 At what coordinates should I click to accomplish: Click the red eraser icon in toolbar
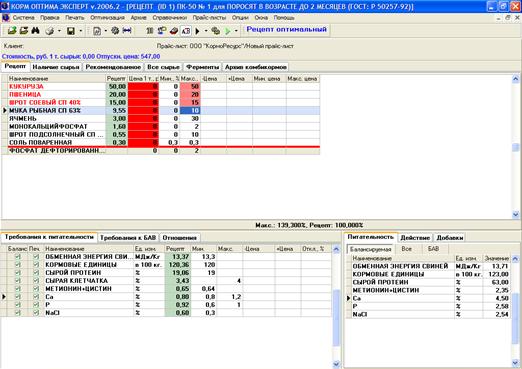click(x=174, y=31)
